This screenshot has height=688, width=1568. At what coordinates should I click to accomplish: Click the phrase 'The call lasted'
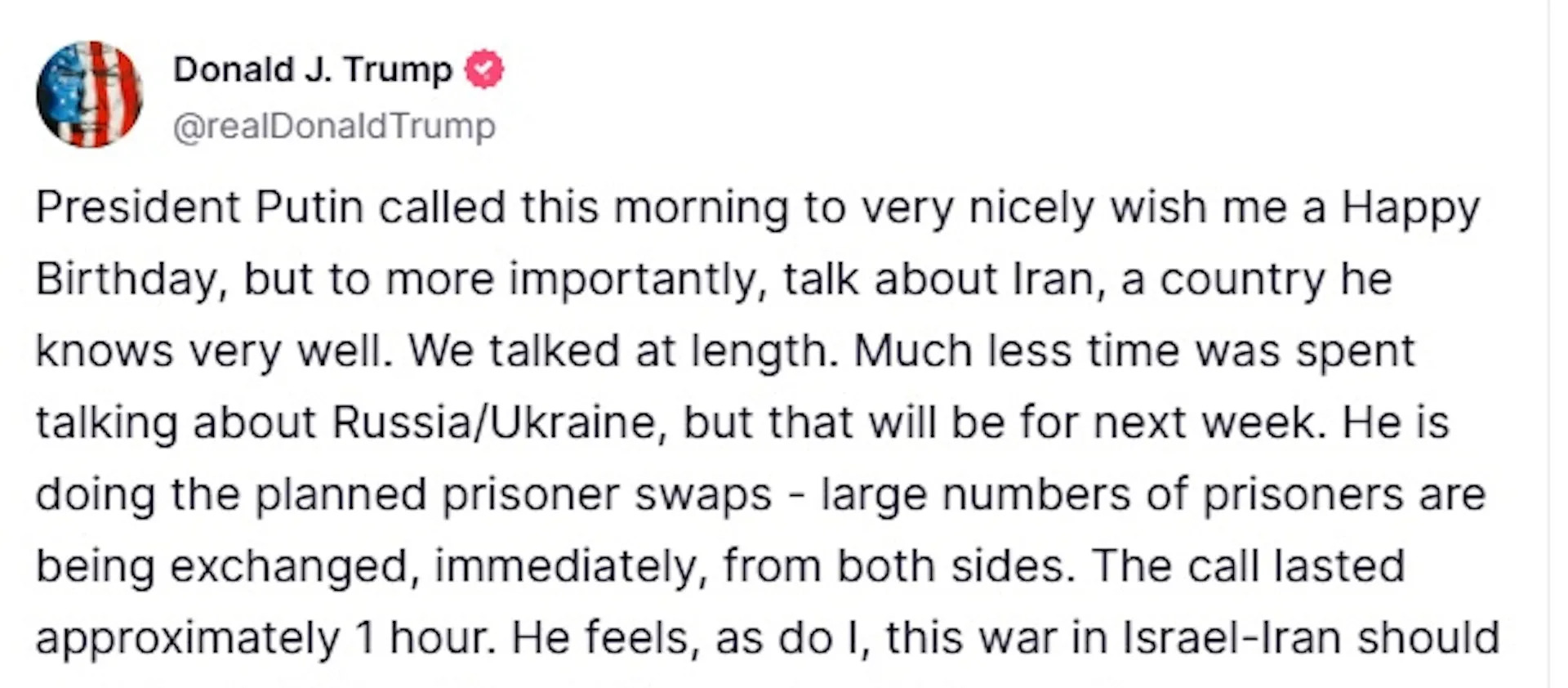coord(1248,566)
